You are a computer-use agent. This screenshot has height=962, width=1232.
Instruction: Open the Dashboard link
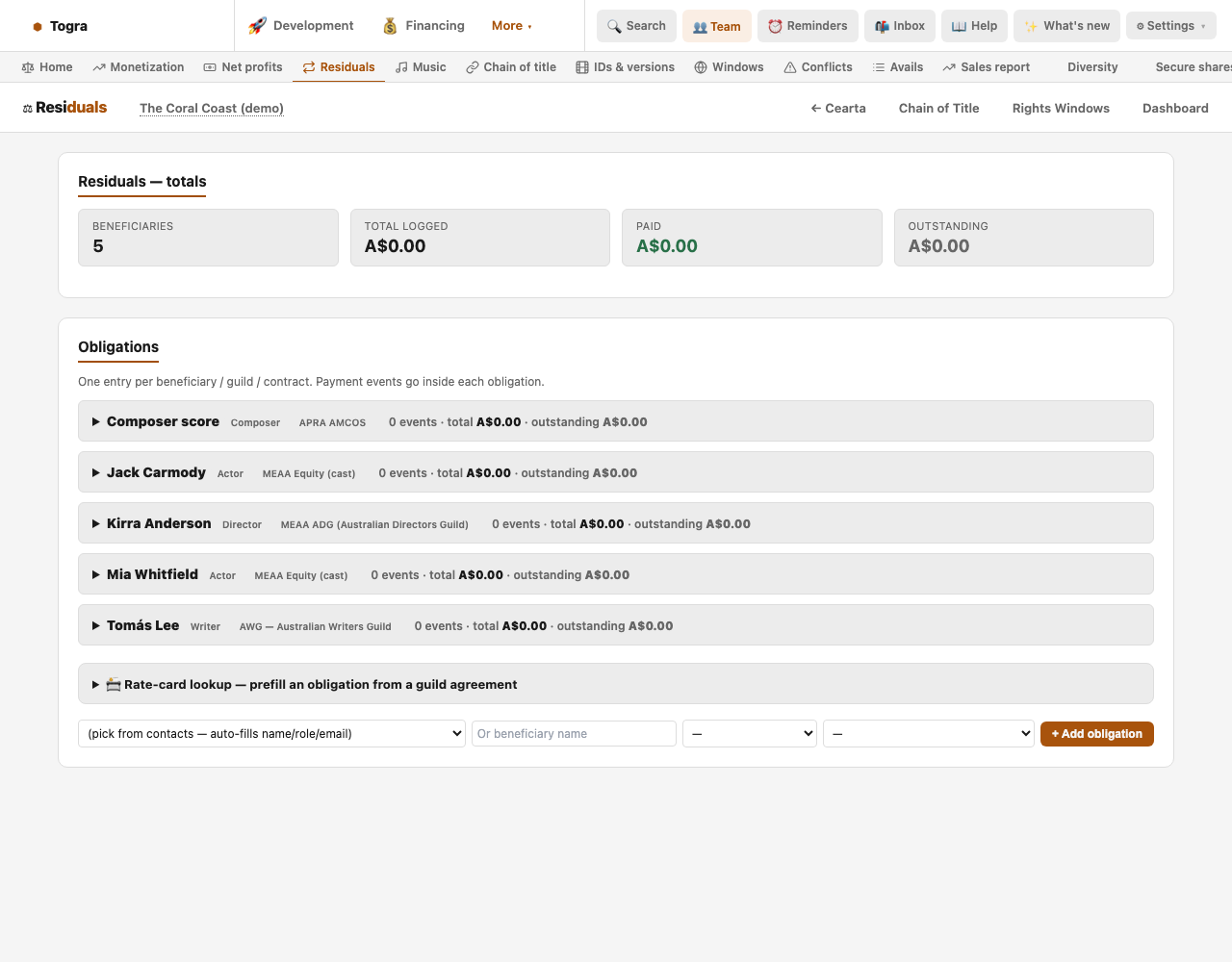pyautogui.click(x=1175, y=108)
